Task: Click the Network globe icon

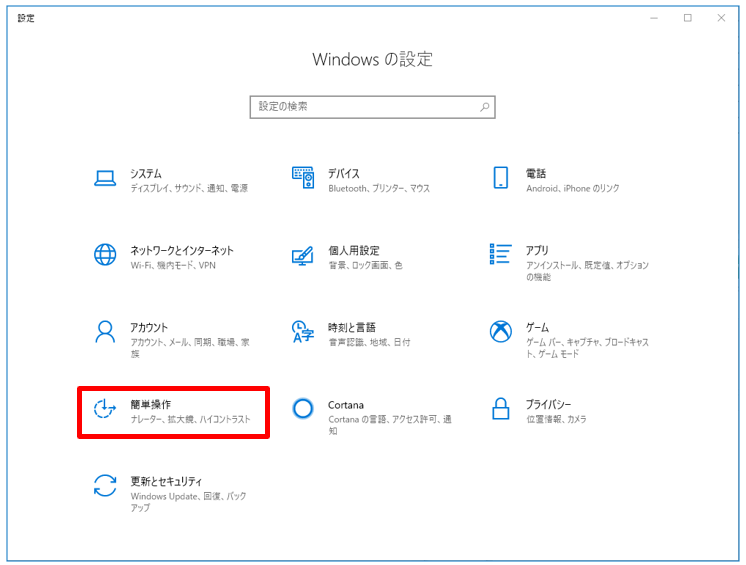Action: tap(105, 255)
